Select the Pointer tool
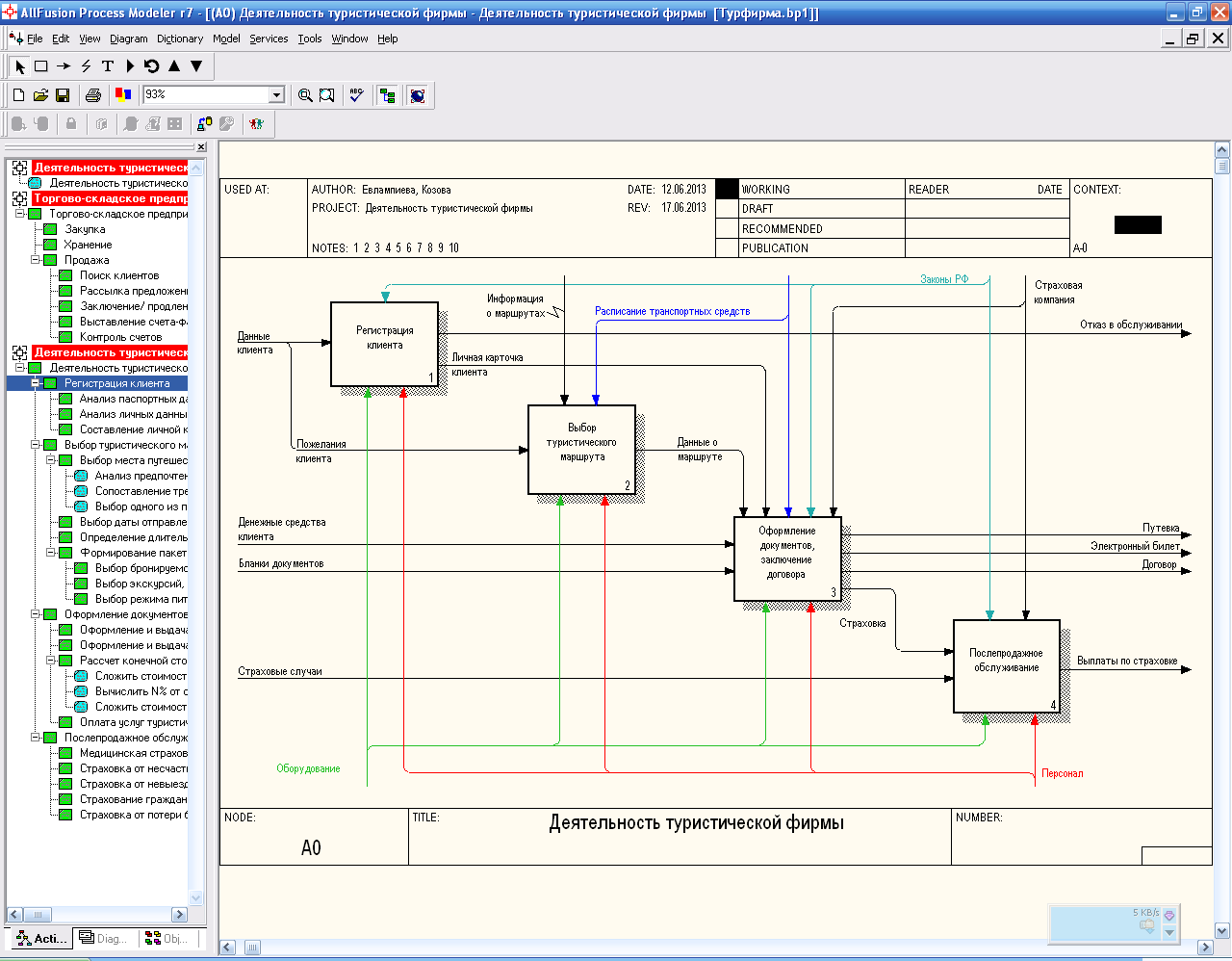1232x961 pixels. (19, 66)
